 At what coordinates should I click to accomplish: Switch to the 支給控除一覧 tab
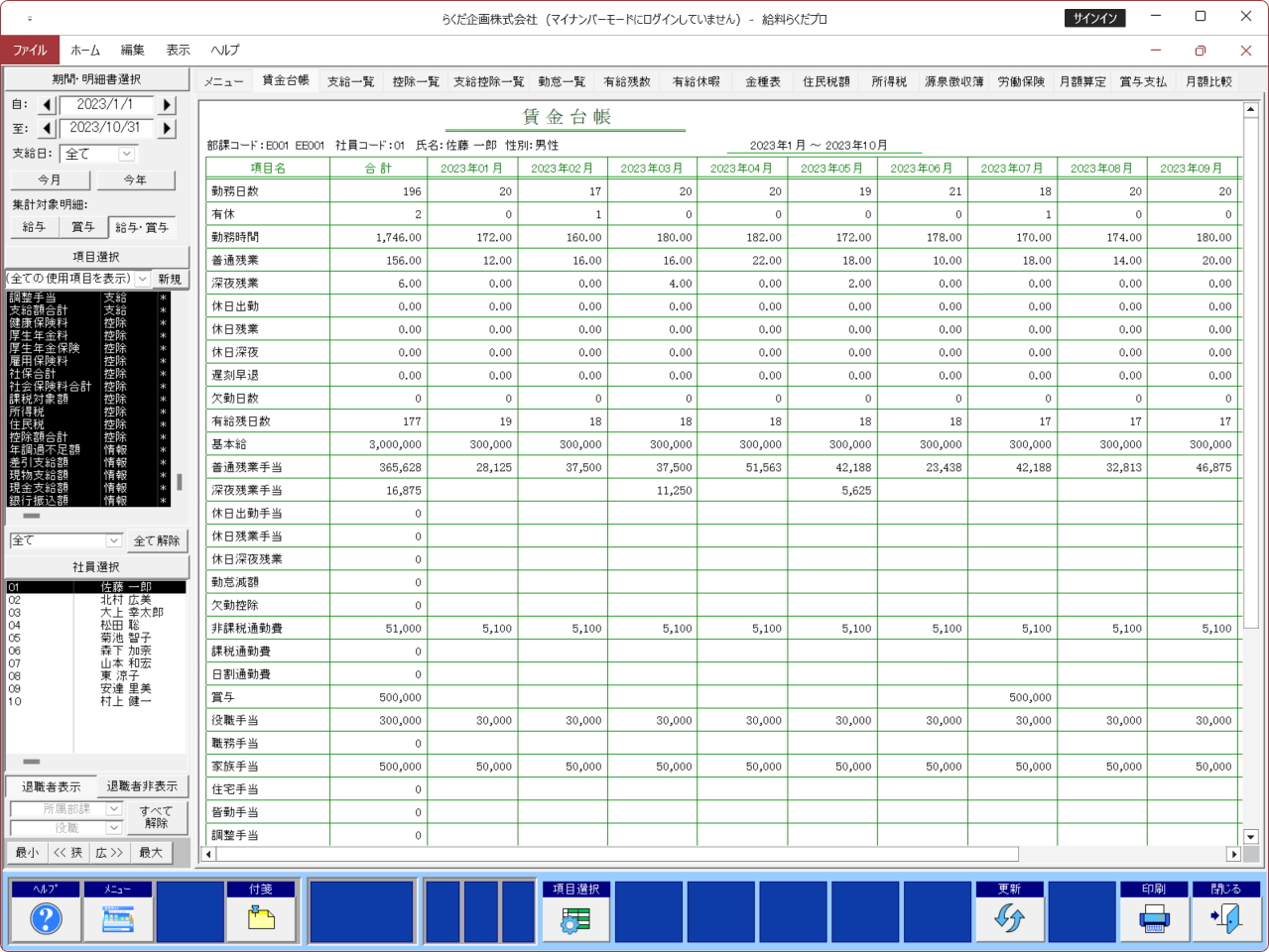pos(488,81)
